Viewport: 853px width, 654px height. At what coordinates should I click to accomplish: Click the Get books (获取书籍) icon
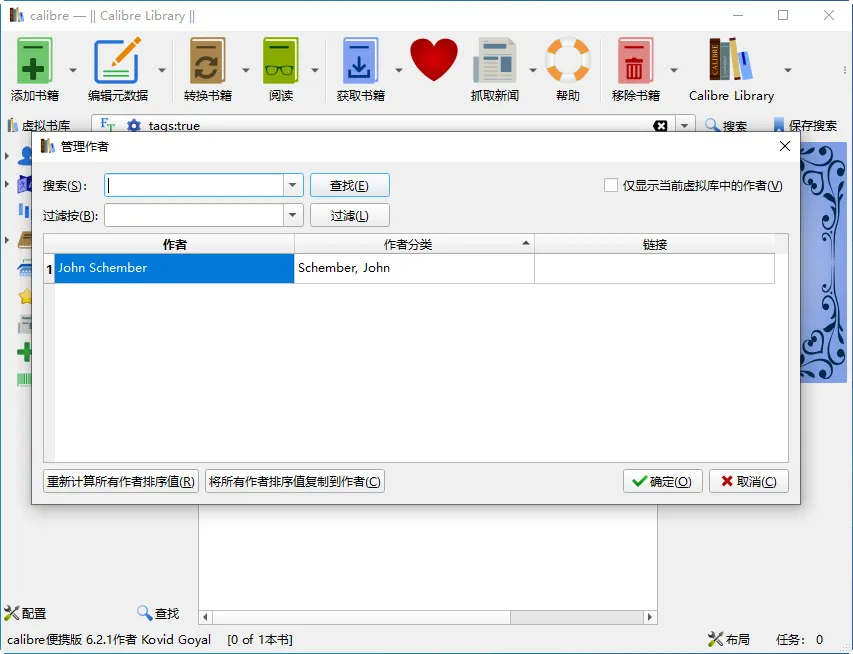pyautogui.click(x=360, y=61)
